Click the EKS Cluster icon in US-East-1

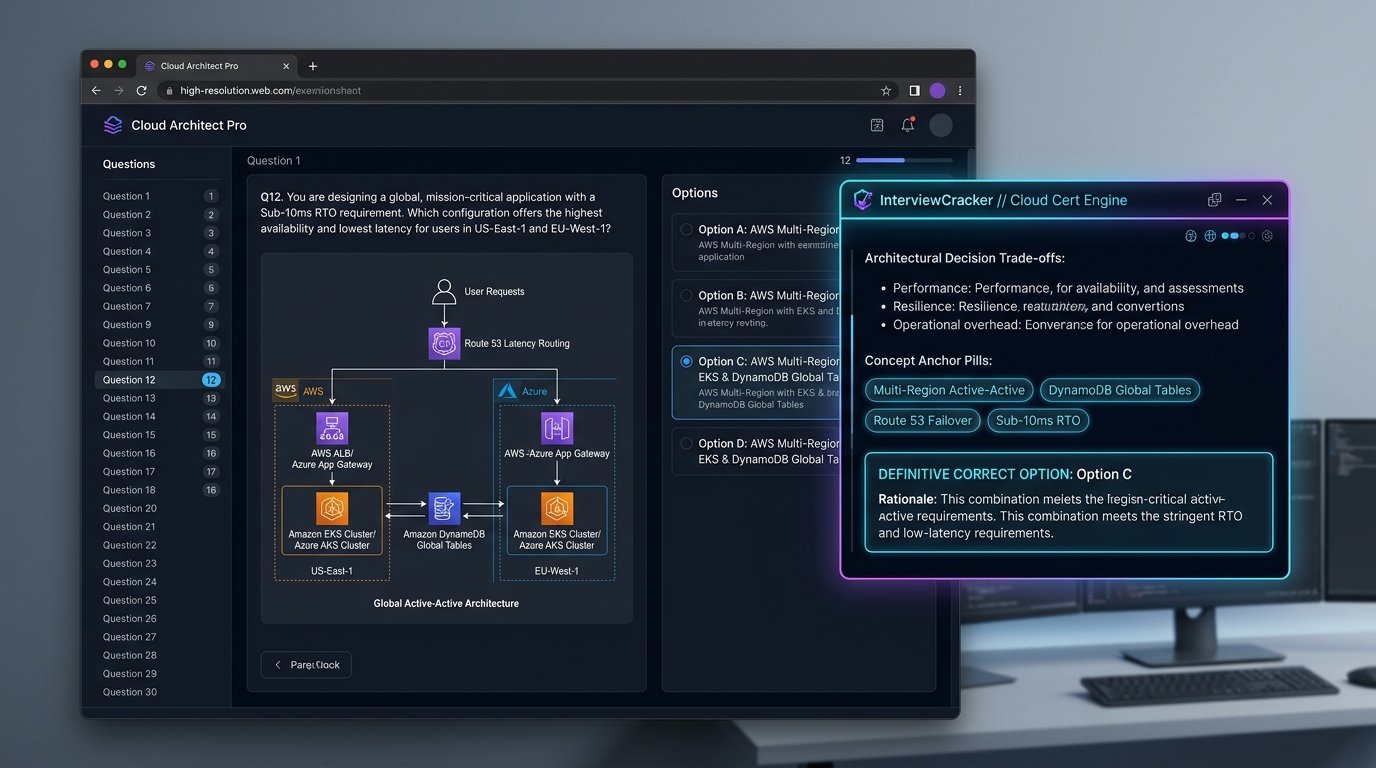click(x=332, y=509)
